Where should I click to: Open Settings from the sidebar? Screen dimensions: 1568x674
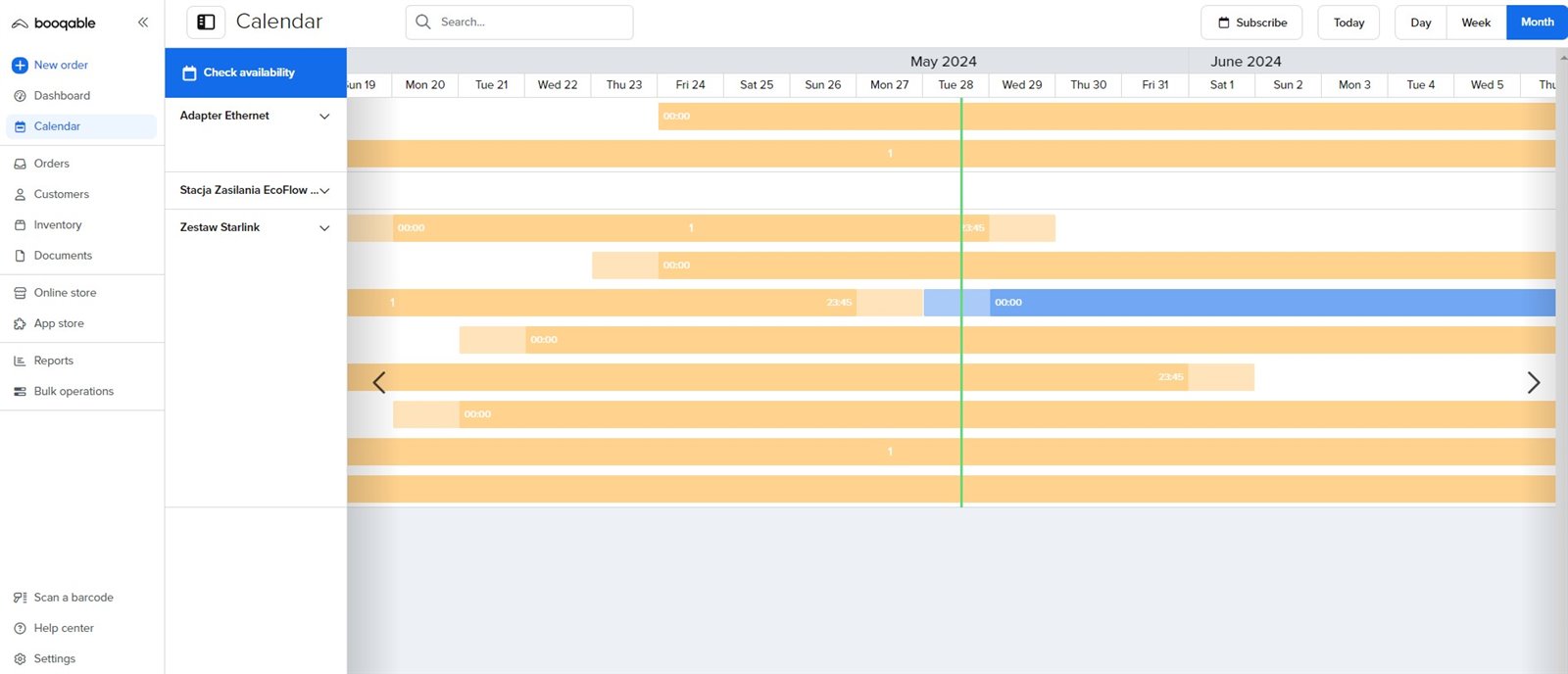(x=54, y=659)
